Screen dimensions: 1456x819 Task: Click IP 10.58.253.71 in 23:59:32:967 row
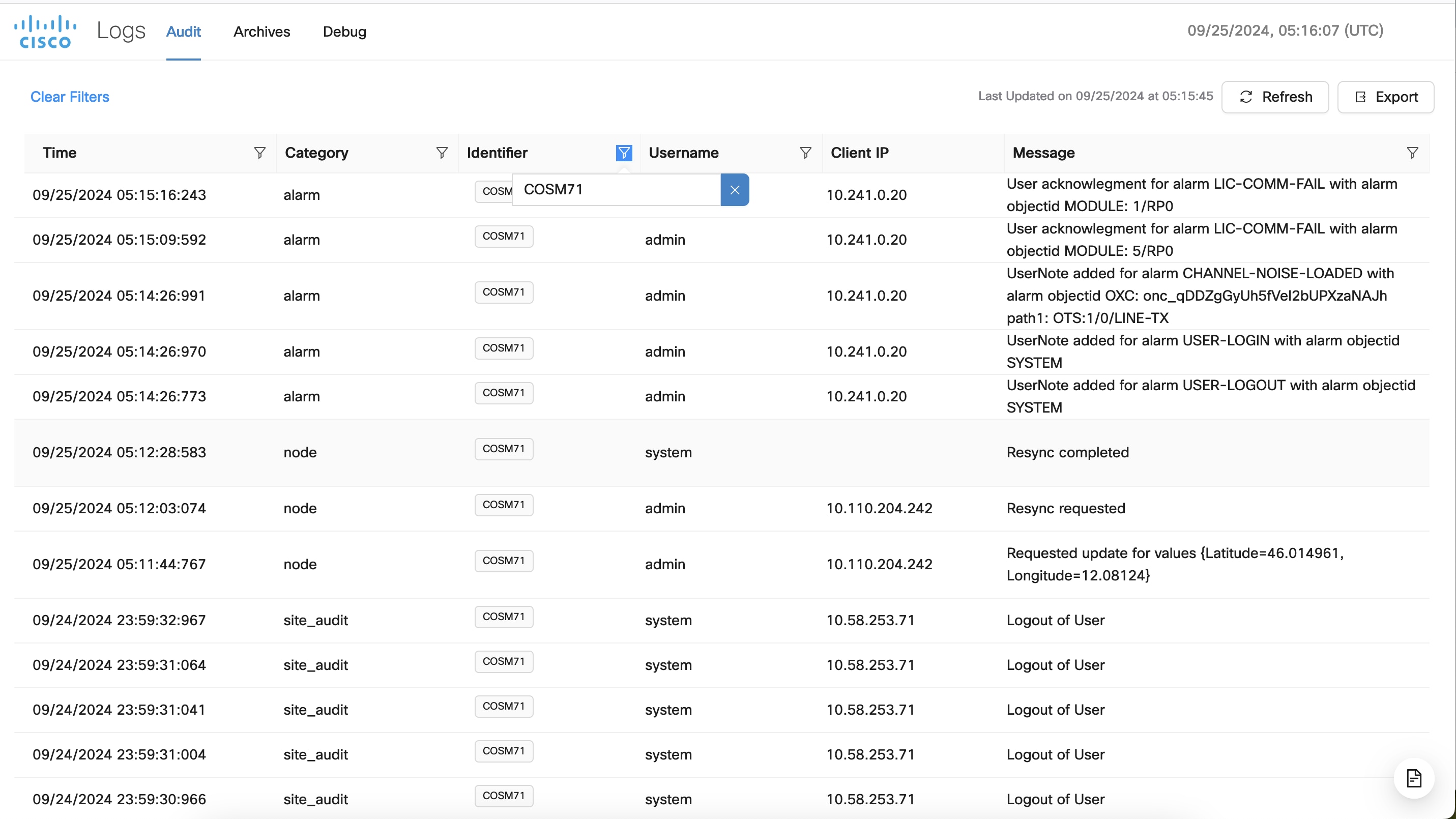click(x=870, y=620)
